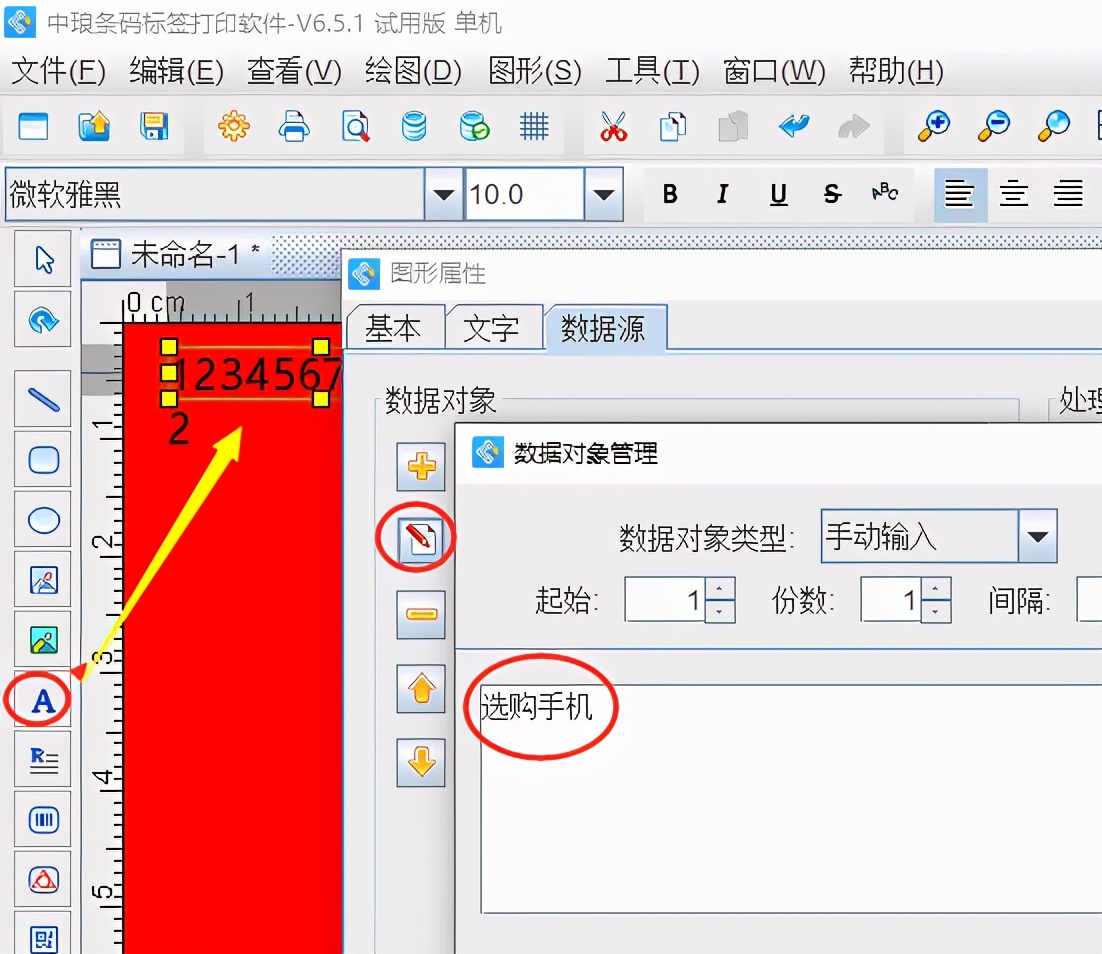
Task: Toggle bold text formatting
Action: coord(669,194)
